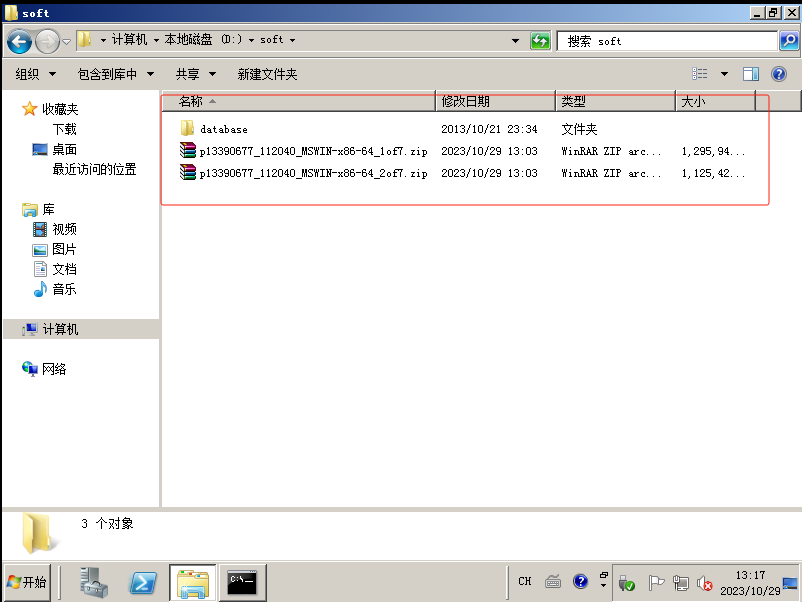Image resolution: width=802 pixels, height=602 pixels.
Task: Click the folder icon in the address bar
Action: [85, 39]
